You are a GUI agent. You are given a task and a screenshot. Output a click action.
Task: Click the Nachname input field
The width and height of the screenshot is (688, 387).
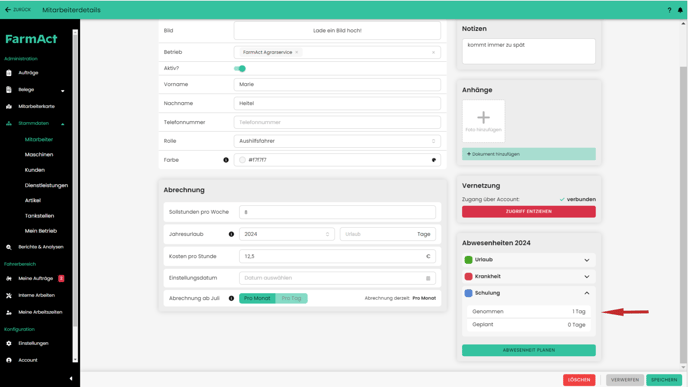tap(337, 104)
